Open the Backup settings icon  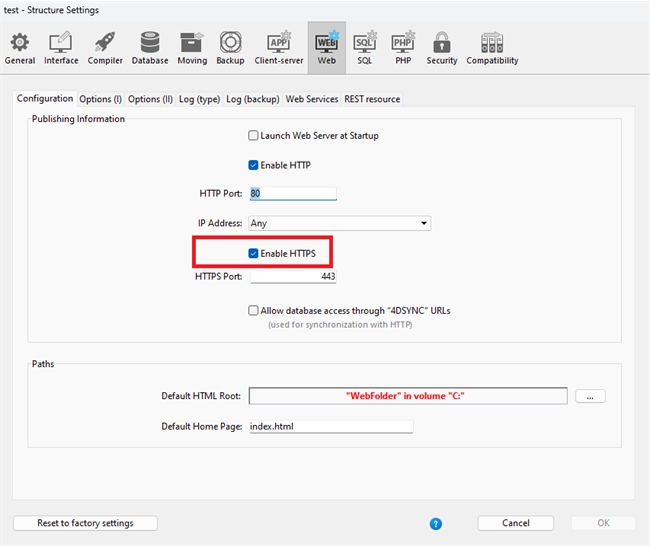(x=230, y=46)
